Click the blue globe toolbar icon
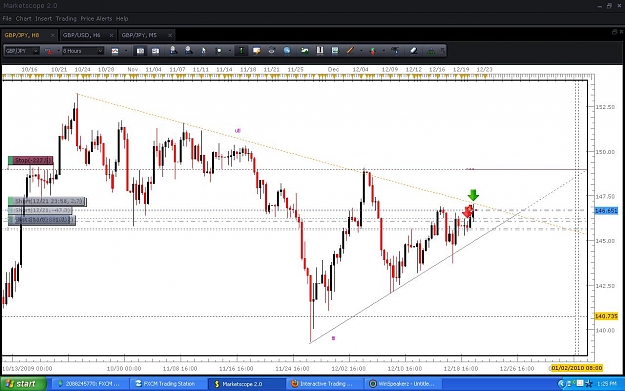625x391 pixels. pos(287,50)
